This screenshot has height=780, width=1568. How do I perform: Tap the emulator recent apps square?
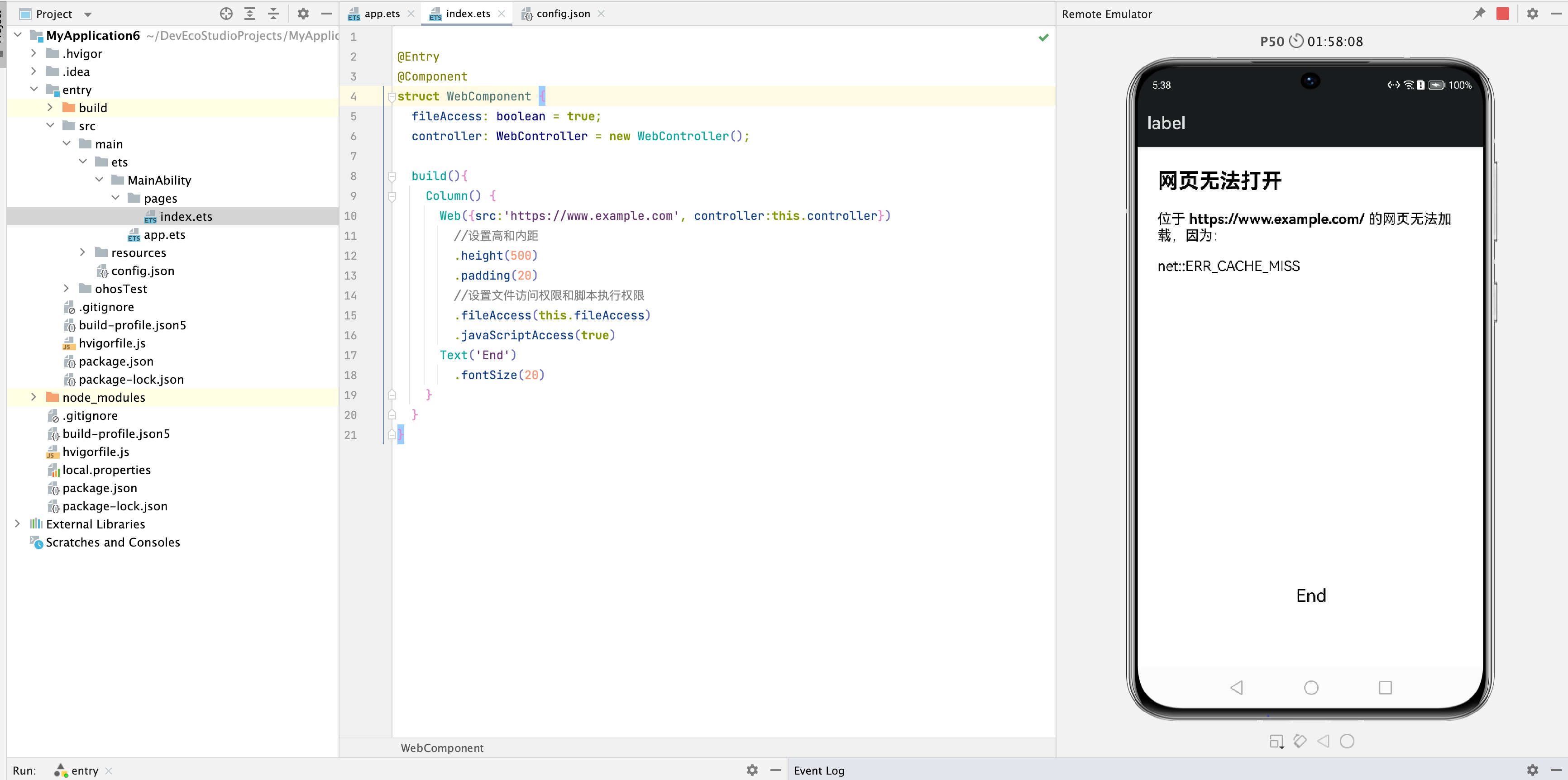(1385, 688)
